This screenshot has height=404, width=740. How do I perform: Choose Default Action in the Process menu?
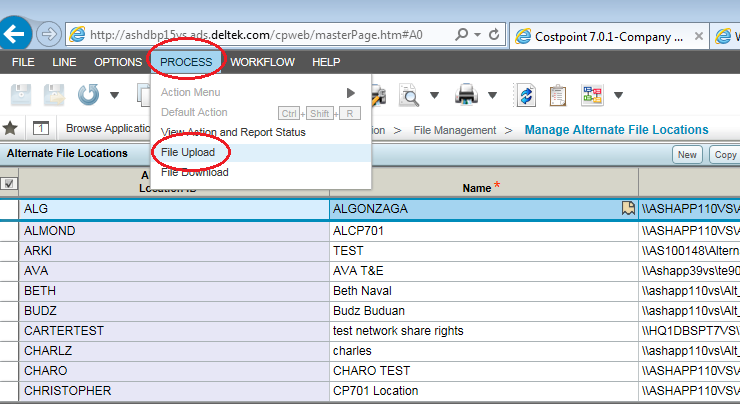(261, 112)
